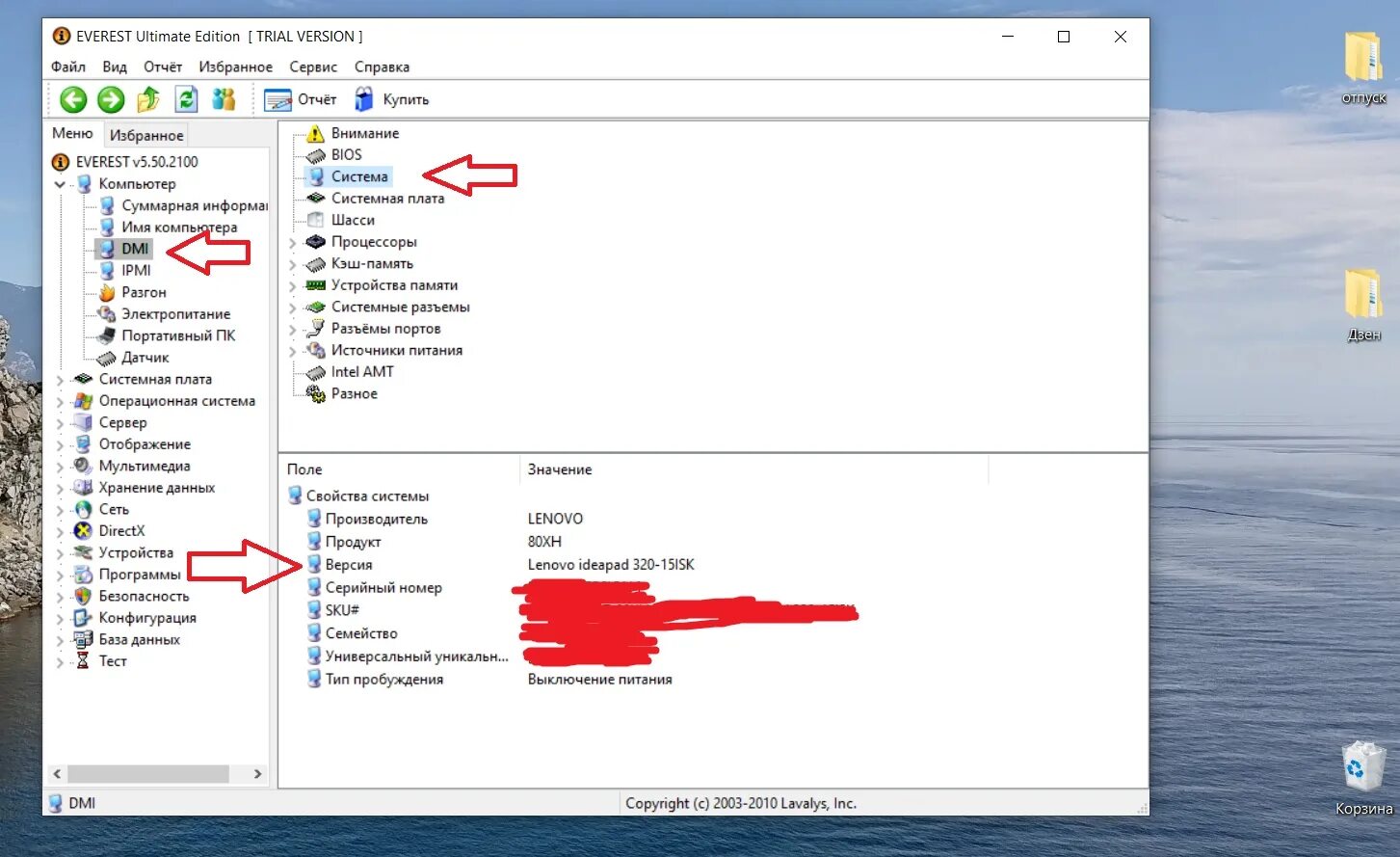
Task: Click the green Forward arrow toolbar icon
Action: click(111, 99)
